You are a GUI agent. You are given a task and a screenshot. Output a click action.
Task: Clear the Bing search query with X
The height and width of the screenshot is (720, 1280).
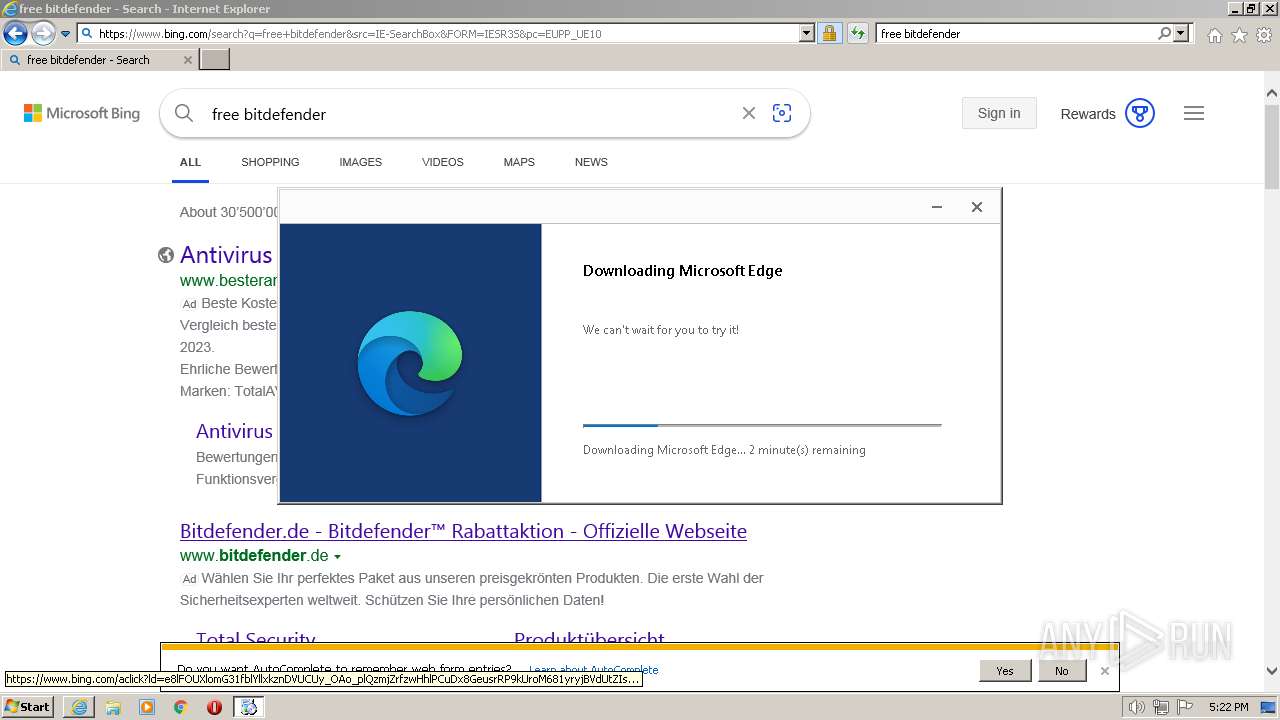point(748,113)
